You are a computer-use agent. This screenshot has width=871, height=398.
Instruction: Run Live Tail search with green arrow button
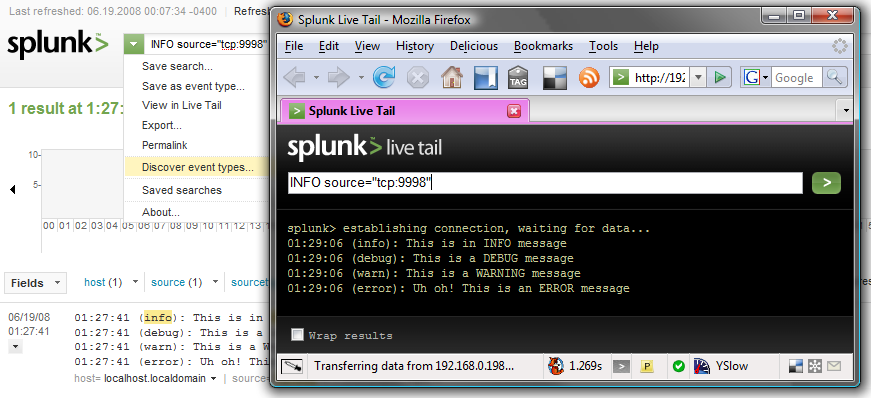826,183
